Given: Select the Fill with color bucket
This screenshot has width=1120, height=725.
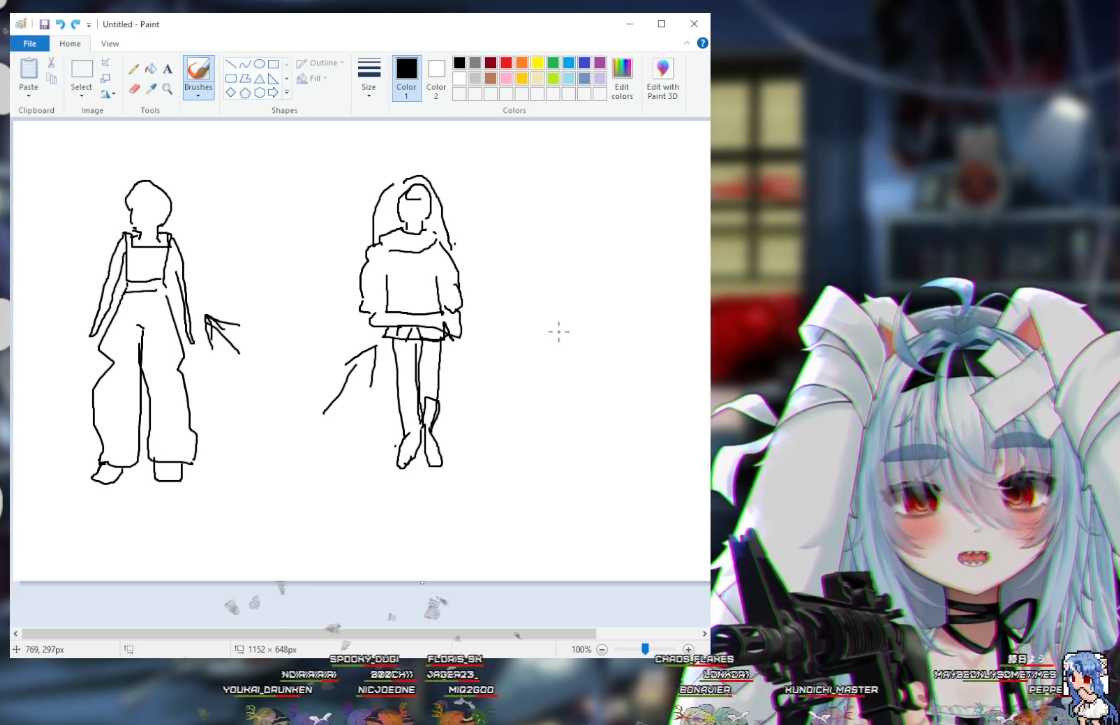Looking at the screenshot, I should point(151,69).
